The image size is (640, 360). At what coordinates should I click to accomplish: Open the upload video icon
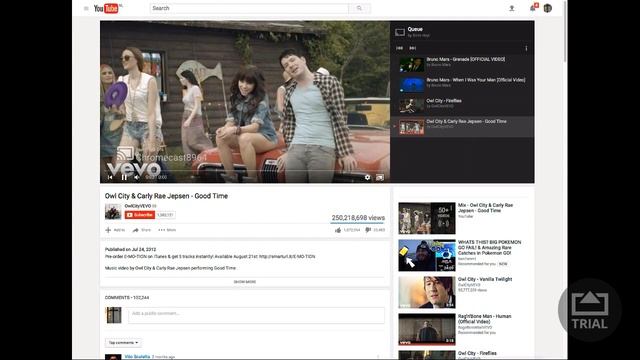coord(511,8)
